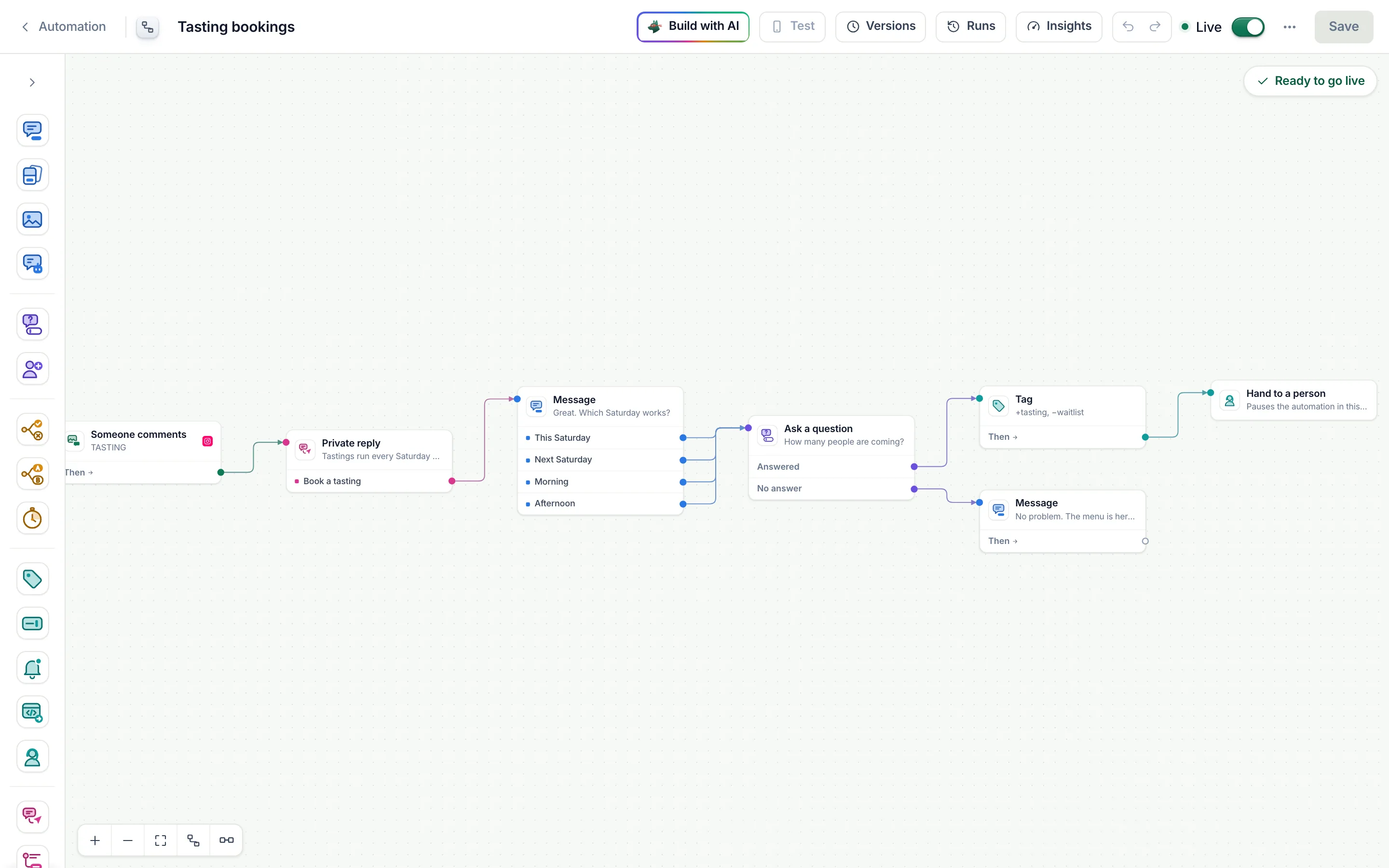
Task: Add a delay timer block from the sidebar
Action: (x=33, y=518)
